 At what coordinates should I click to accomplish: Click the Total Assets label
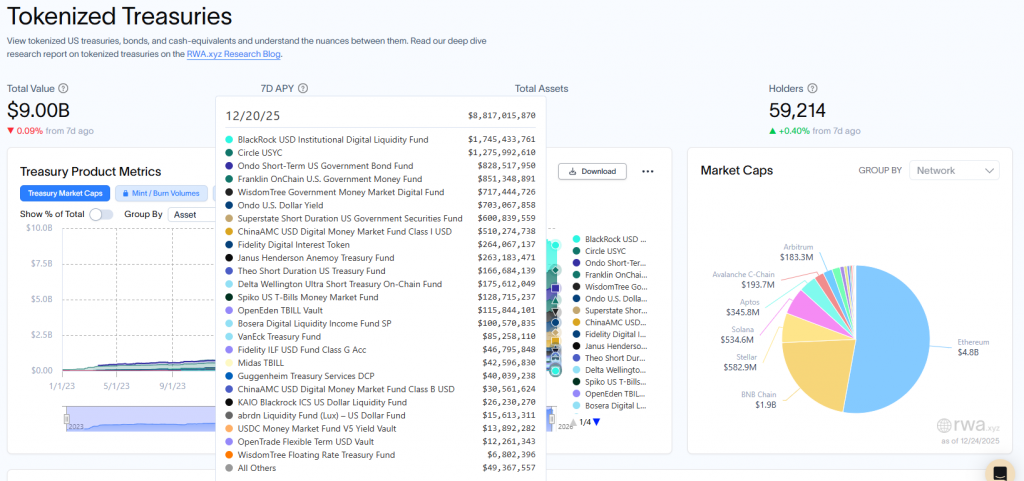pos(541,88)
